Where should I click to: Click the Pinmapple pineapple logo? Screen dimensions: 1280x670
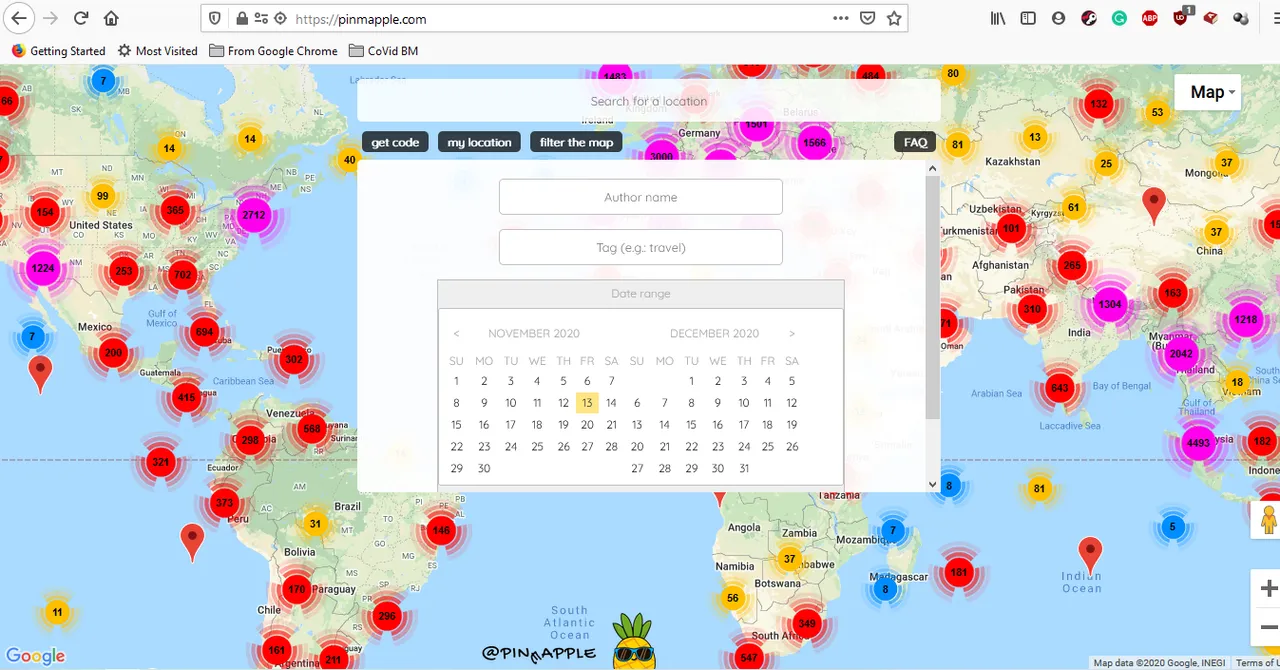[x=633, y=641]
